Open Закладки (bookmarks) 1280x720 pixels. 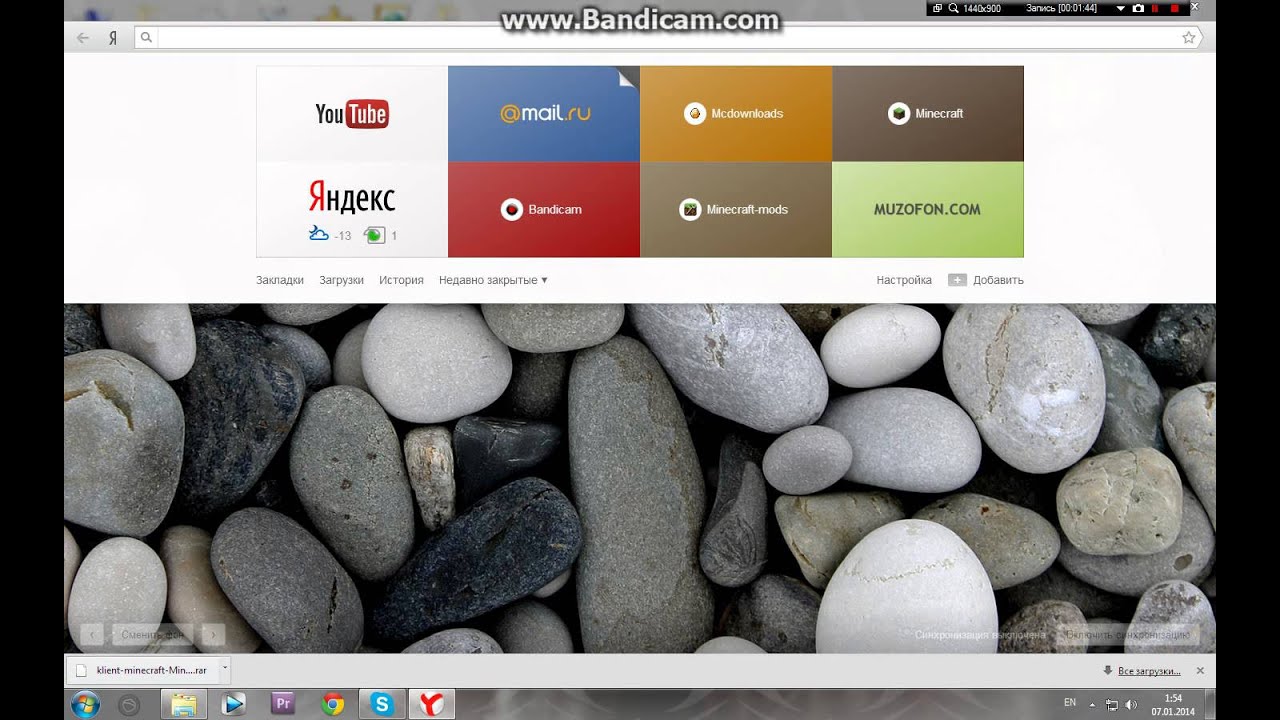(x=280, y=280)
